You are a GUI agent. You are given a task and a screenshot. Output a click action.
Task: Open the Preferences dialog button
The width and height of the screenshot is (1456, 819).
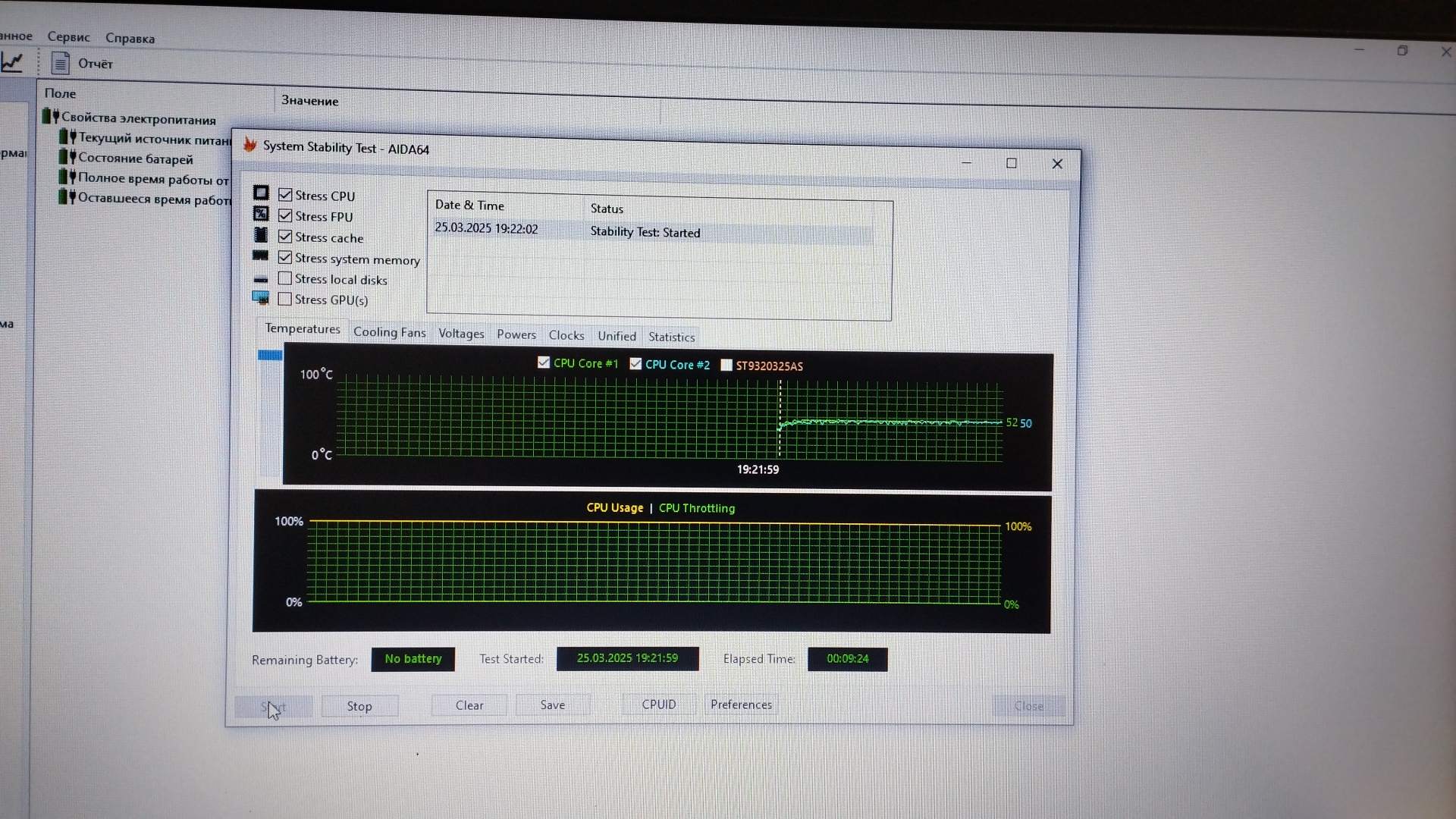click(741, 704)
